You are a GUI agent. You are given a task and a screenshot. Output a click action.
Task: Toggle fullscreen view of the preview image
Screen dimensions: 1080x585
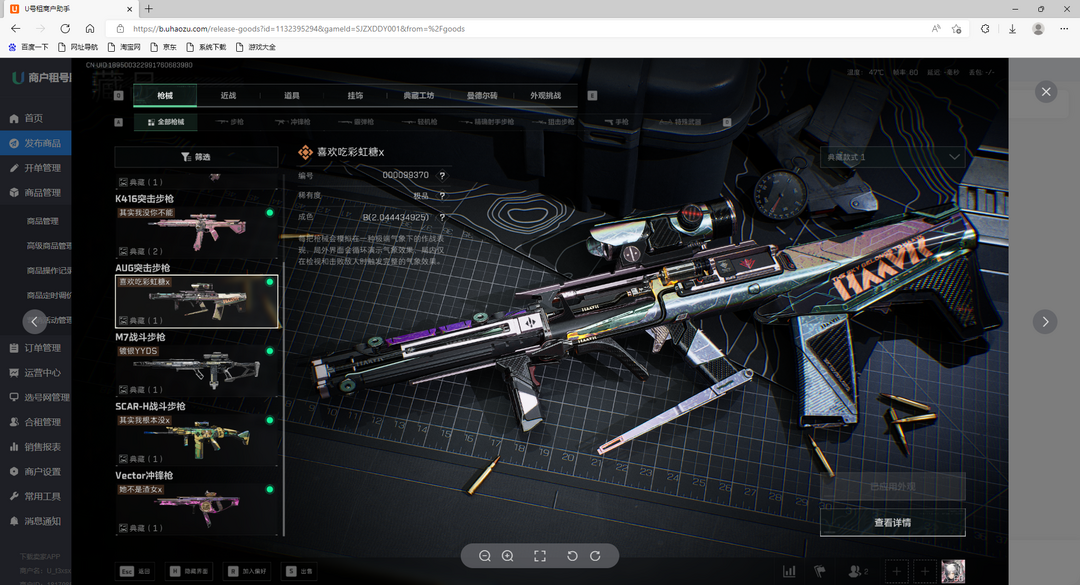point(540,556)
